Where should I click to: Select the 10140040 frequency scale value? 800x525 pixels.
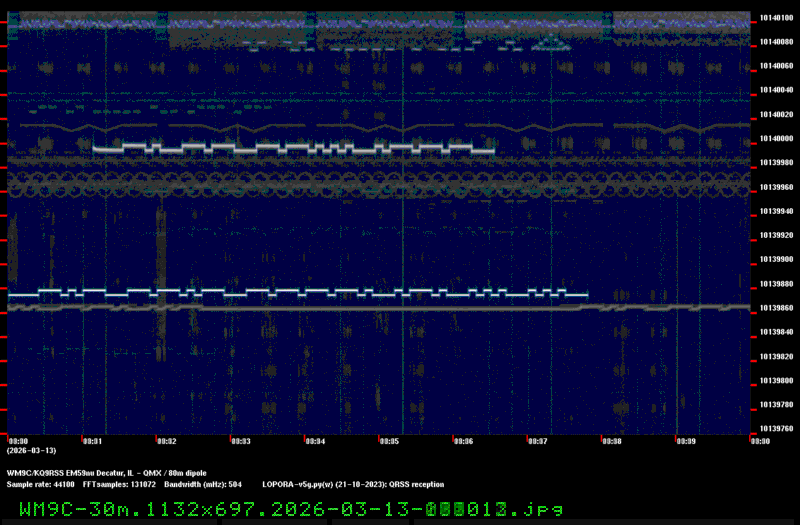776,90
